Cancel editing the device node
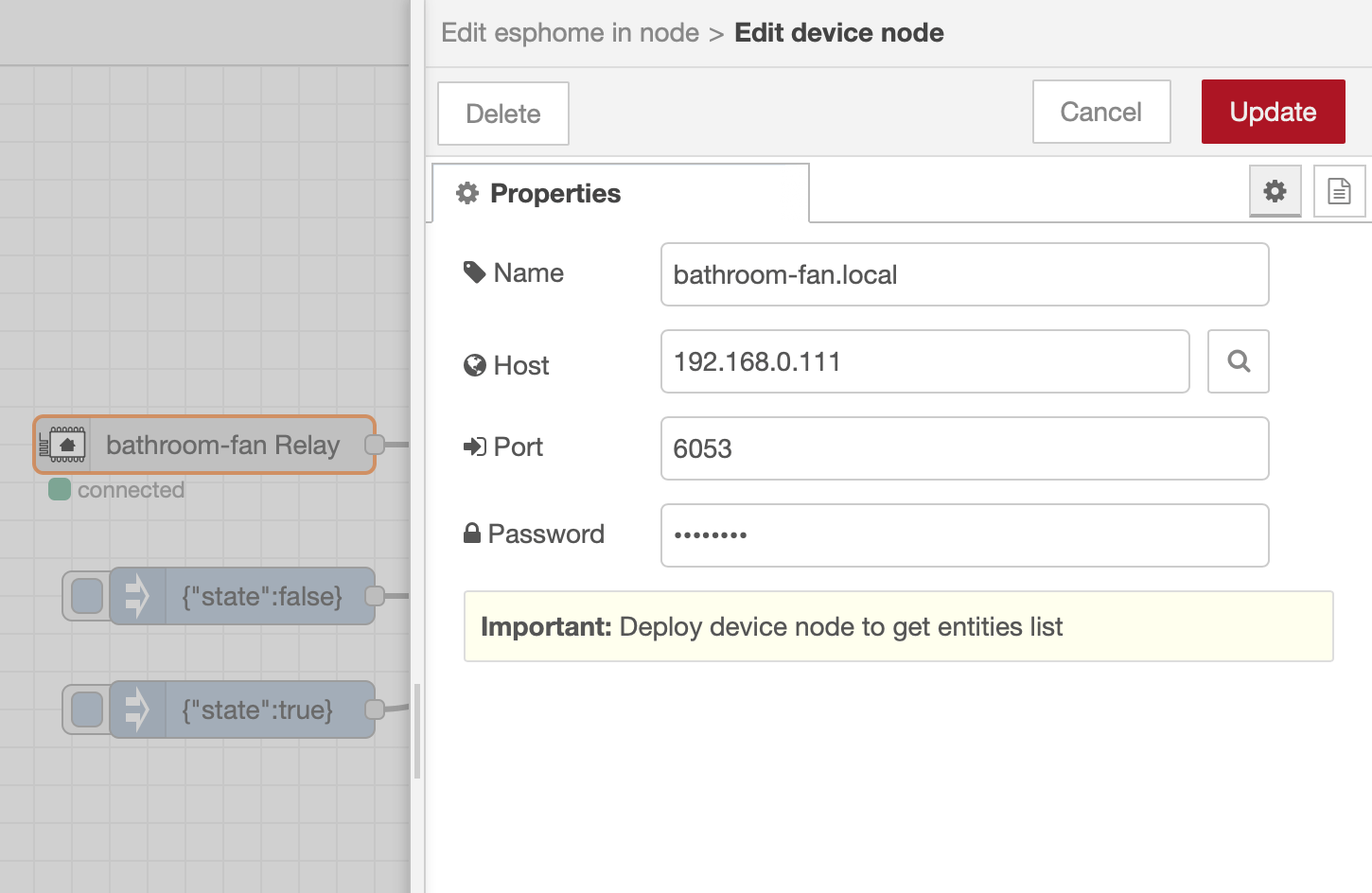1372x893 pixels. coord(1100,112)
